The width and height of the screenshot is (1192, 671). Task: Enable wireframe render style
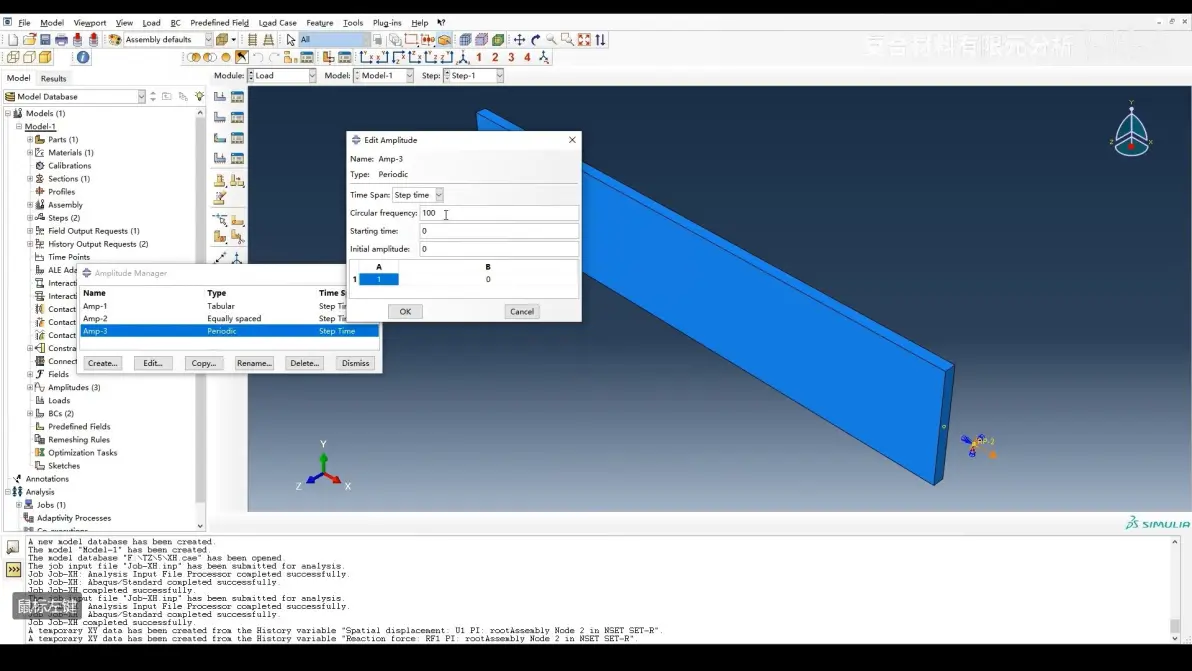pyautogui.click(x=13, y=57)
